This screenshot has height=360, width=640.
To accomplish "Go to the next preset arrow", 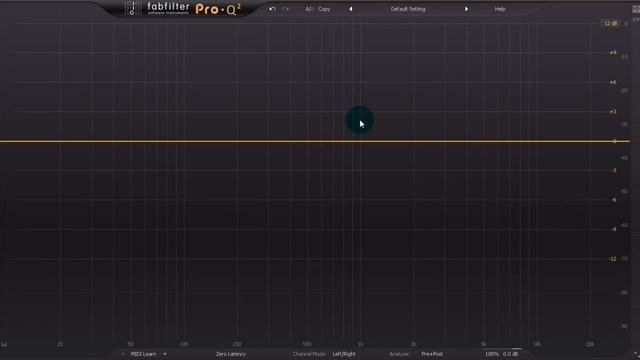I will pos(466,9).
